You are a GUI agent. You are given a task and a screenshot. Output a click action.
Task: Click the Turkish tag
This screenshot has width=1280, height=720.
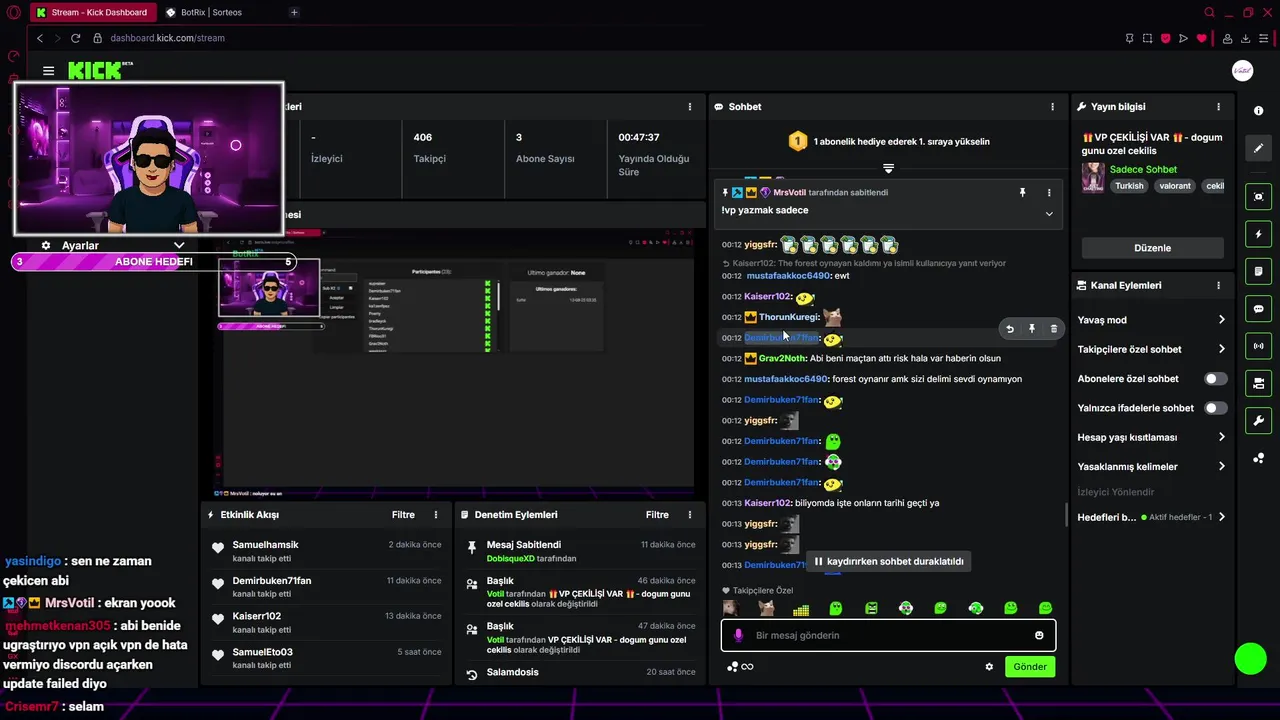point(1129,186)
